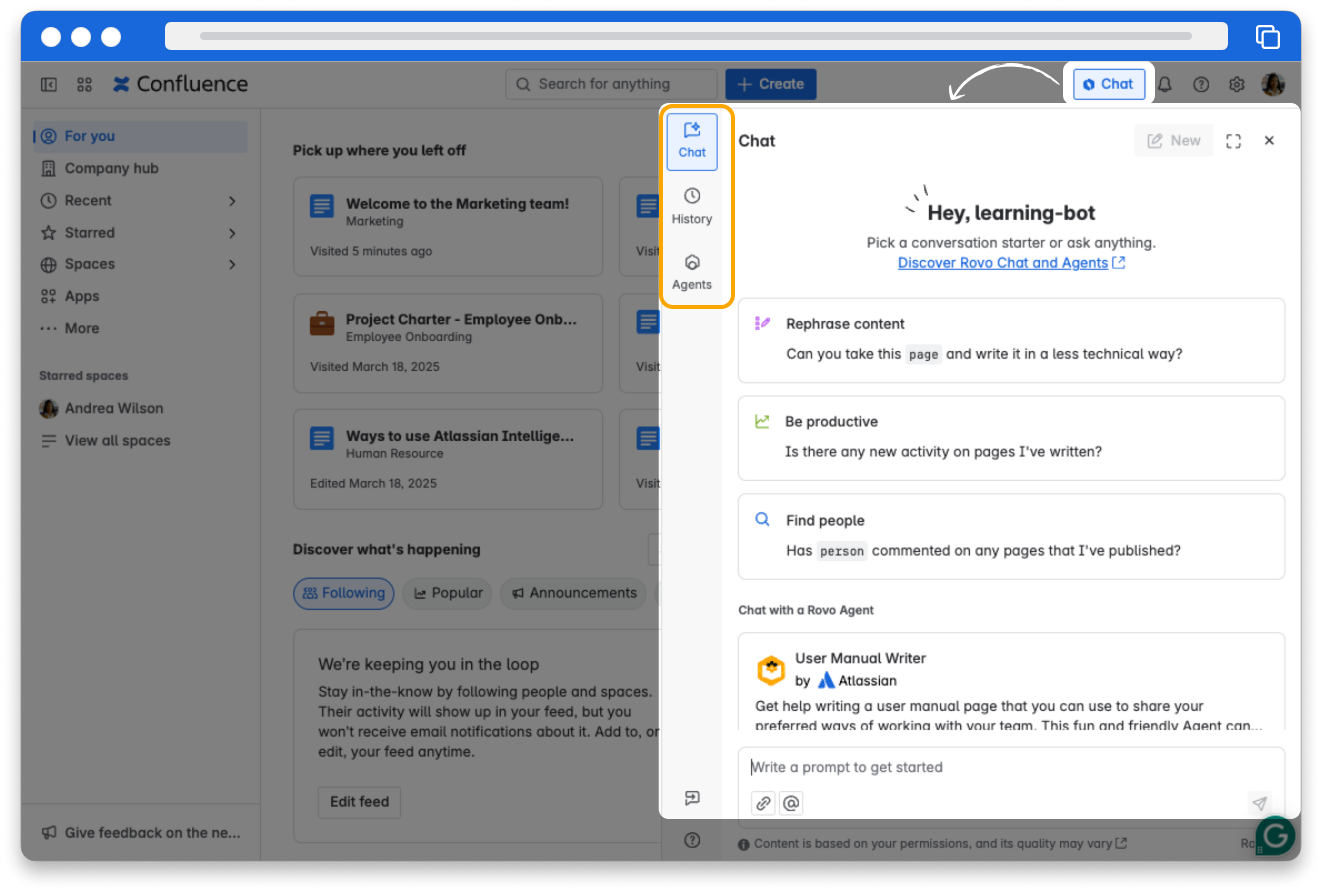Close the Chat panel
This screenshot has height=892, width=1322.
click(x=1269, y=141)
